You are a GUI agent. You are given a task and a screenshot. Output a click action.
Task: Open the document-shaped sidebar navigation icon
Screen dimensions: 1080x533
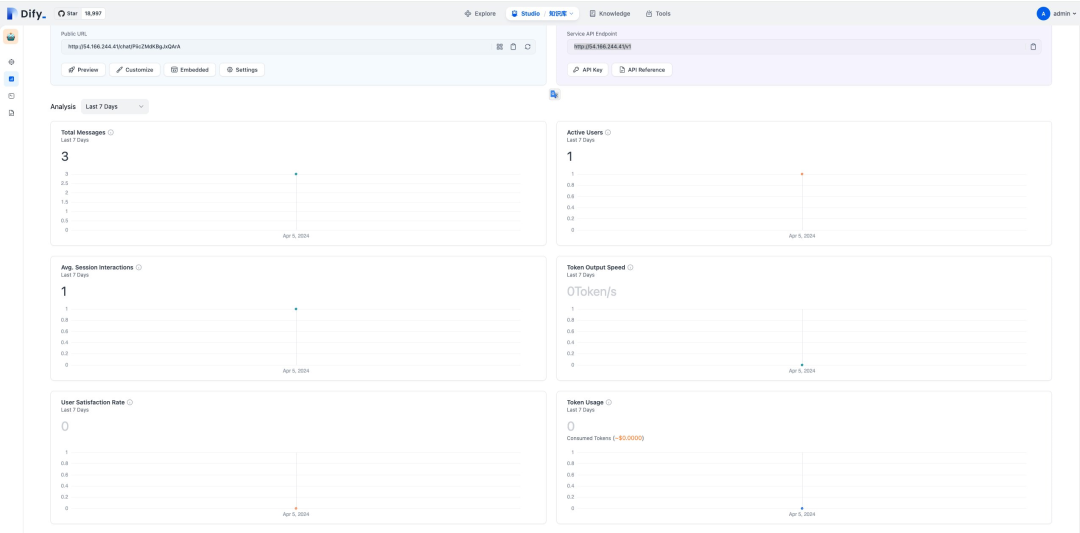[11, 113]
